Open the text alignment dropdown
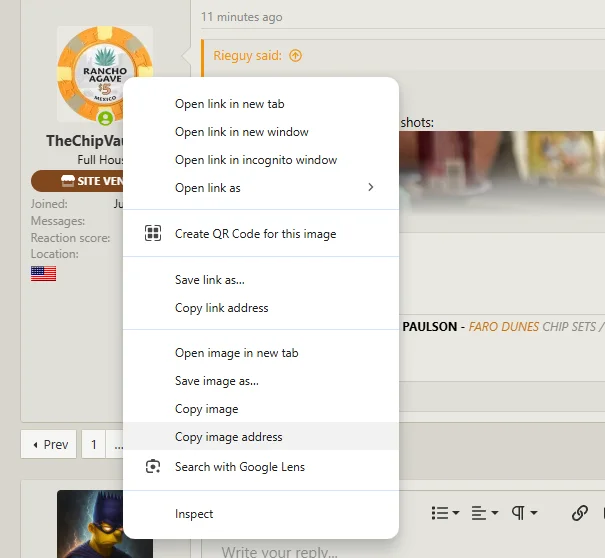The width and height of the screenshot is (605, 558). 485,513
